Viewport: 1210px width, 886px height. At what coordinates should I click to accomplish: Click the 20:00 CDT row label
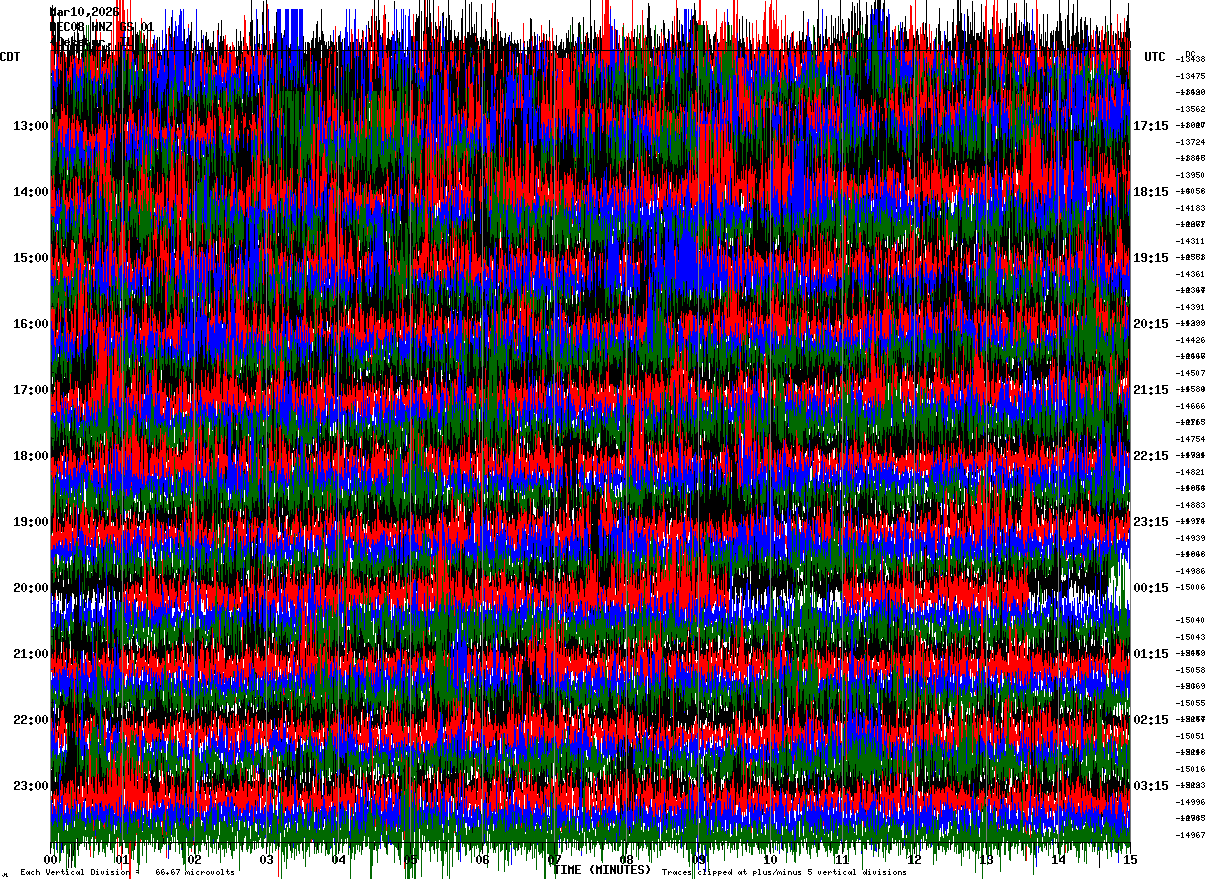click(x=31, y=588)
